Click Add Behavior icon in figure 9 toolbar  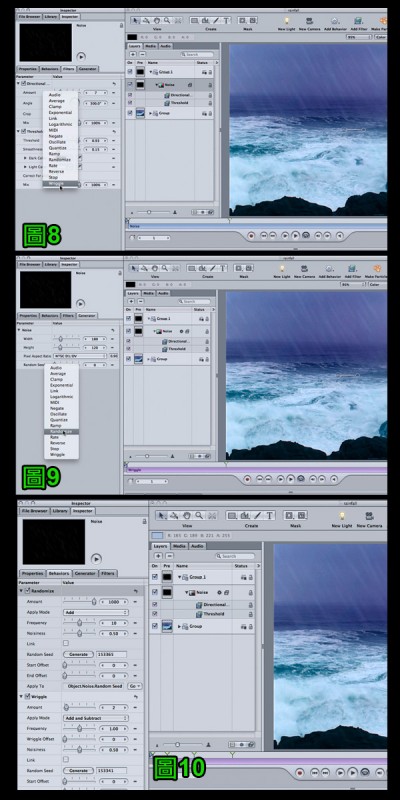point(328,268)
